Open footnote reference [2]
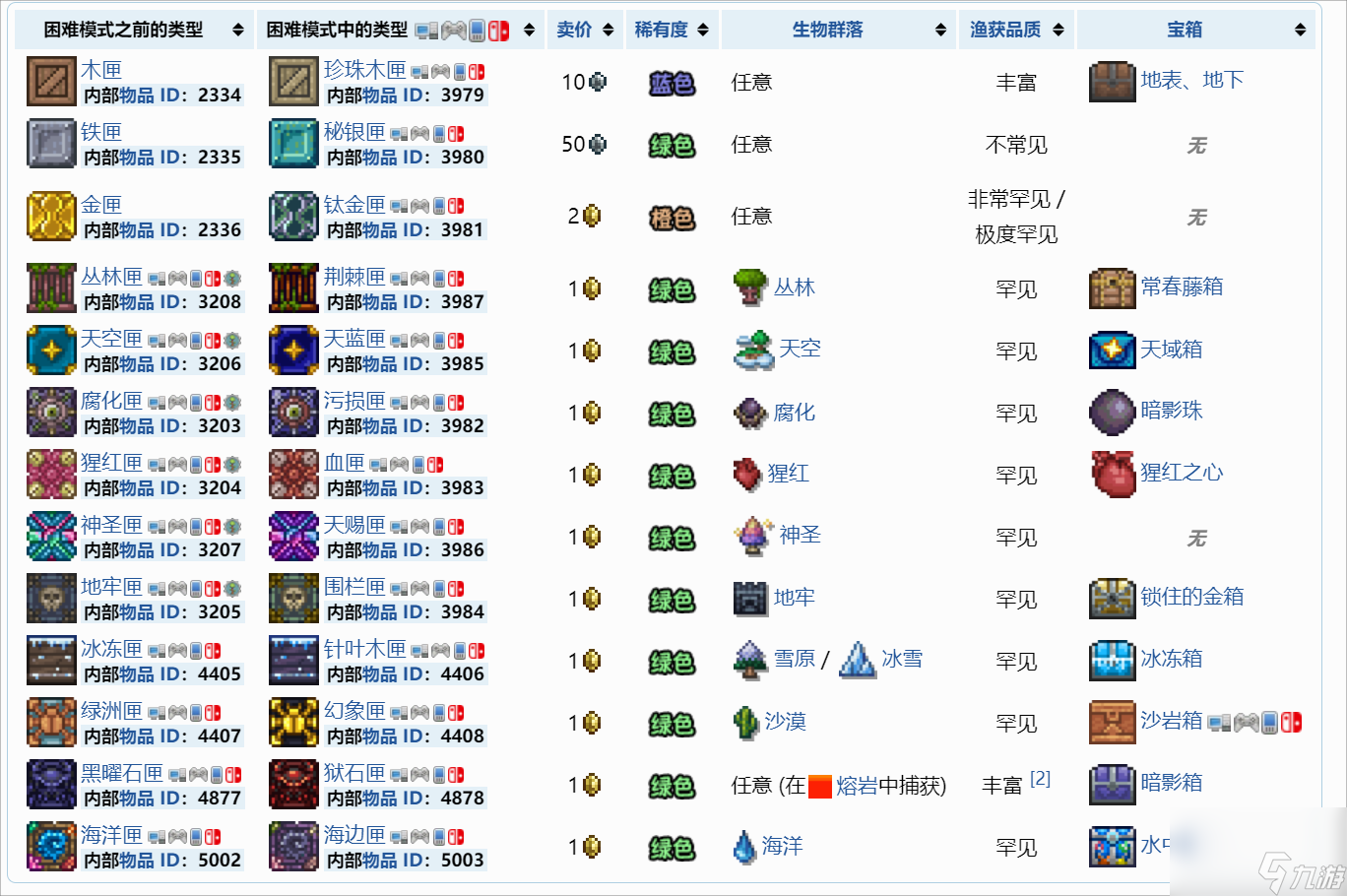This screenshot has width=1347, height=896. 1040,779
